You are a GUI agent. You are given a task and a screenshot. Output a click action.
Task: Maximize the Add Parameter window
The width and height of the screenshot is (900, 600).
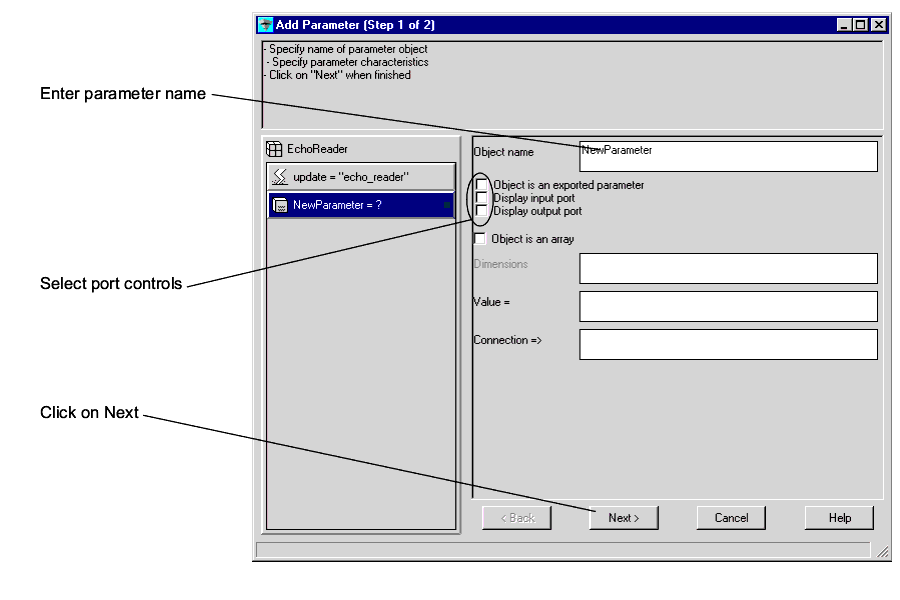[861, 25]
